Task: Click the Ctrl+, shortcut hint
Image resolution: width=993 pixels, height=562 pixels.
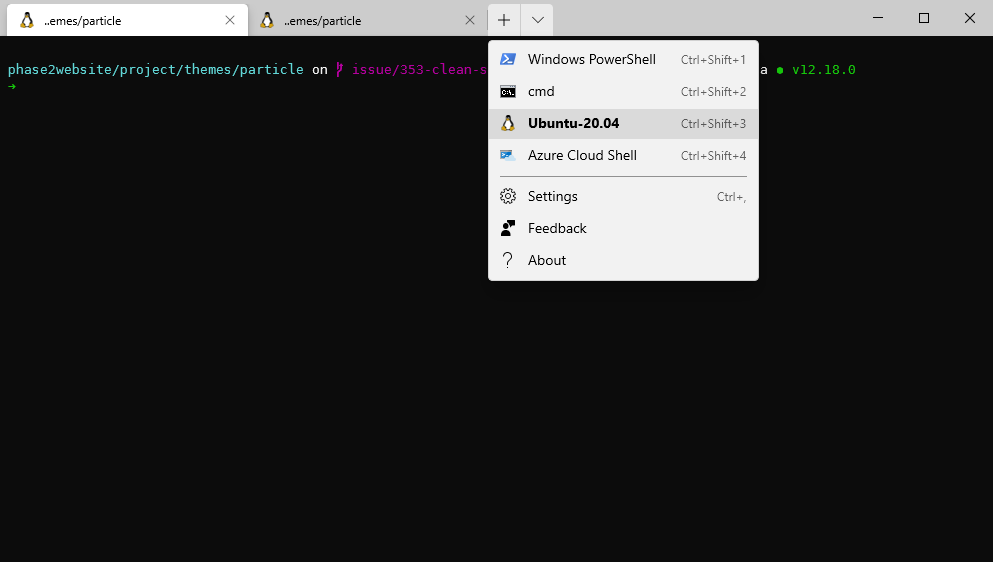Action: (731, 197)
